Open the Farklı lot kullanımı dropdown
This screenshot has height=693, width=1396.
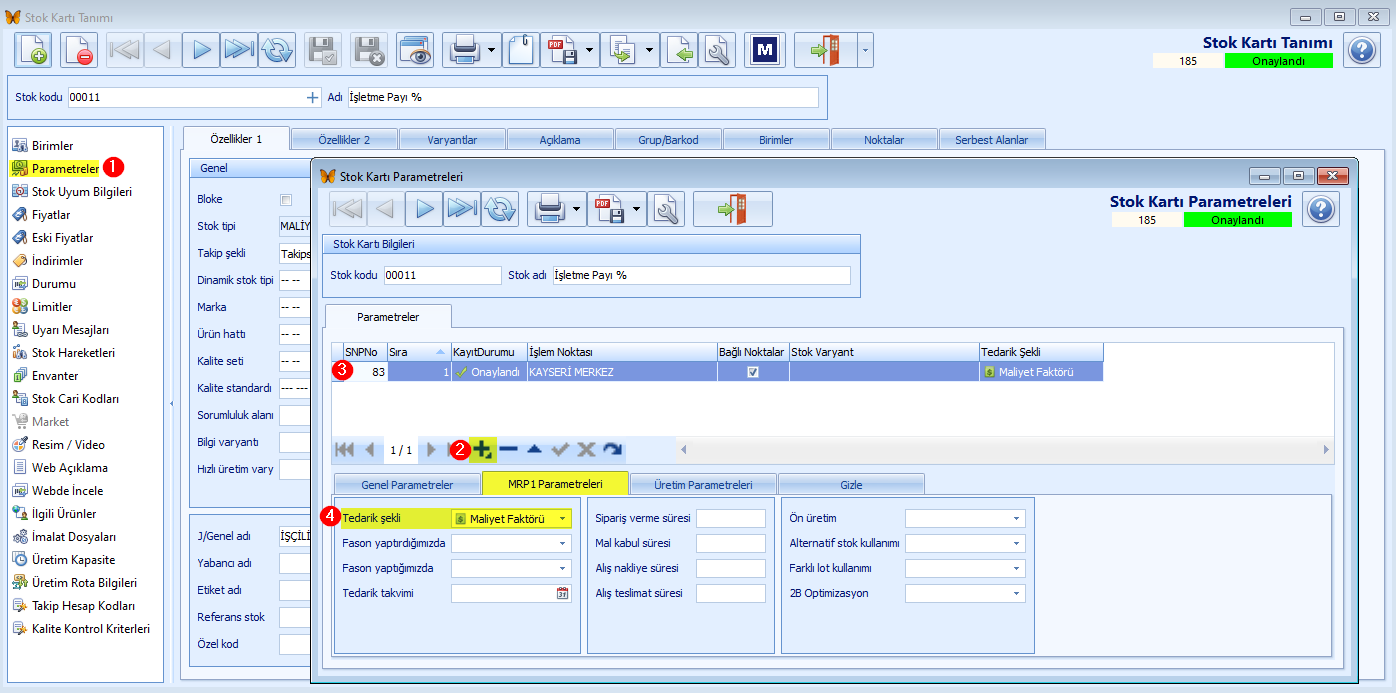pos(1017,568)
